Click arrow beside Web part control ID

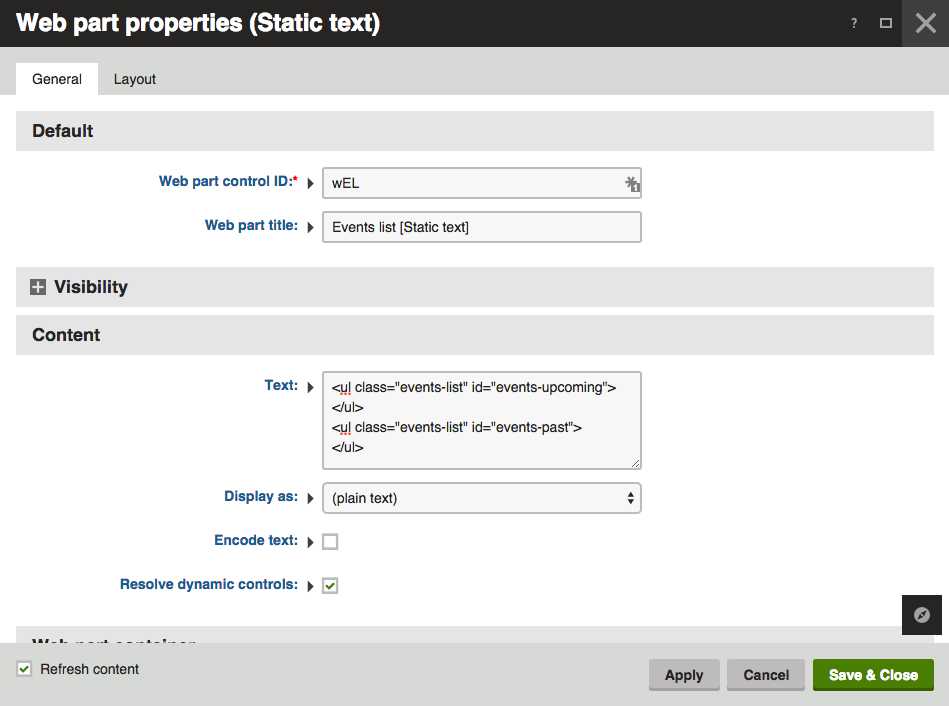(310, 183)
